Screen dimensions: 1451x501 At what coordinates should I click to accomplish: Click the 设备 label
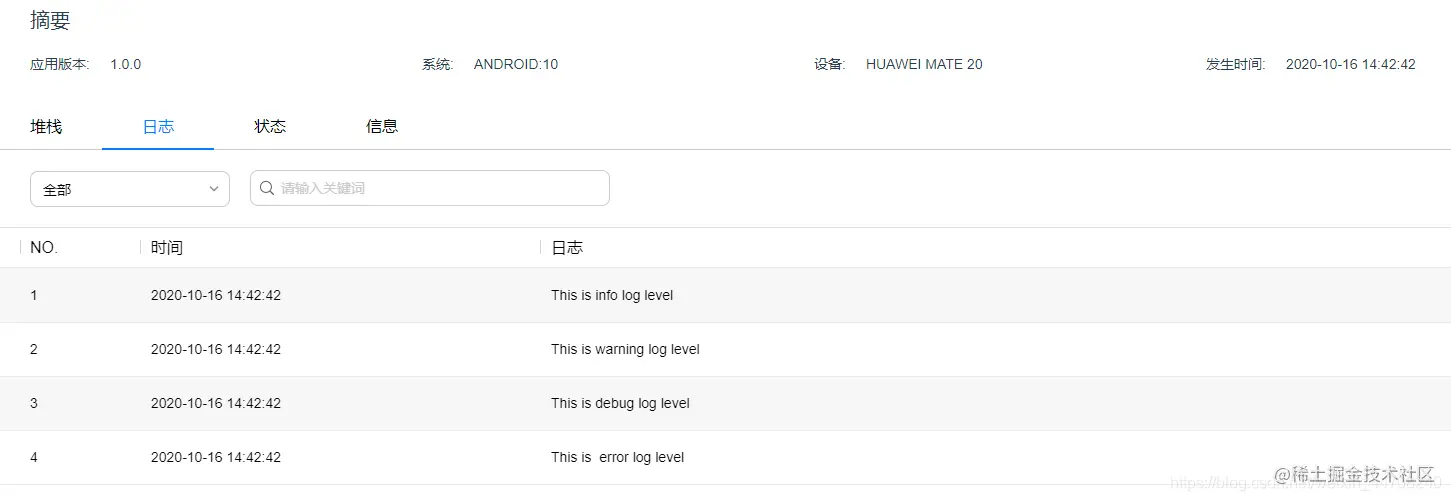click(830, 64)
